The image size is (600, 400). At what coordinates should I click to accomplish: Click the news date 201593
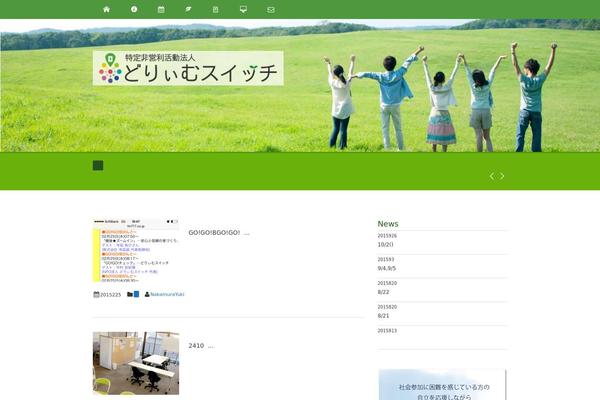click(386, 260)
